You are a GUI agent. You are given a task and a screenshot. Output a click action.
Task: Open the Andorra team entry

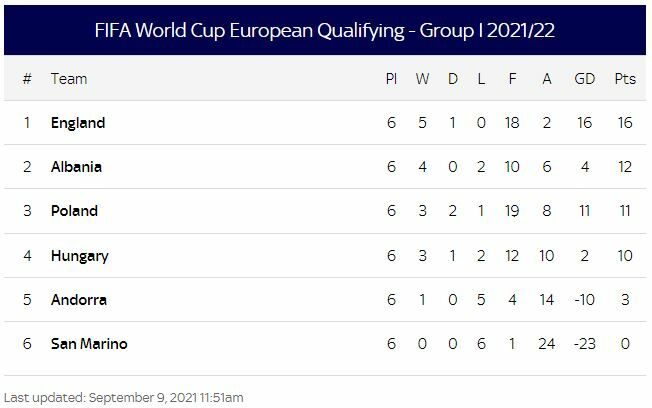tap(79, 300)
